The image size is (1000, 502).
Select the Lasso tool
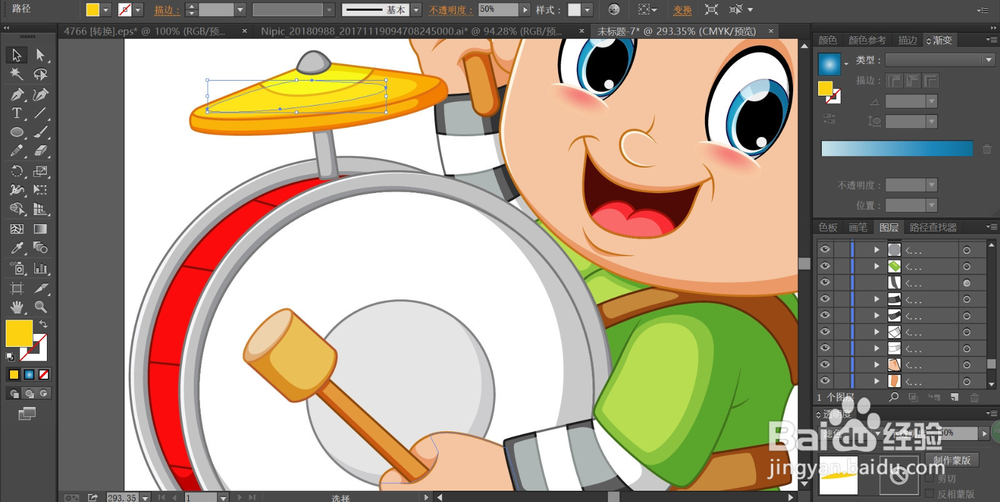pyautogui.click(x=41, y=75)
